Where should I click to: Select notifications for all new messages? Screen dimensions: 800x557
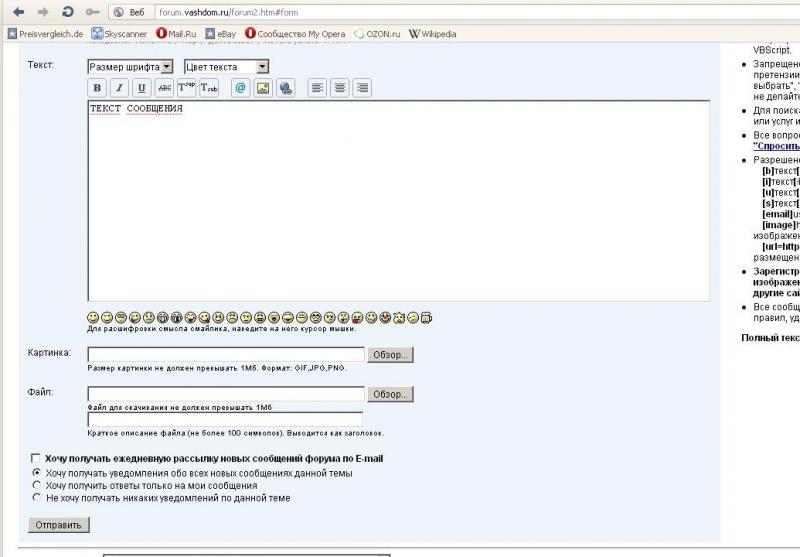(x=37, y=472)
